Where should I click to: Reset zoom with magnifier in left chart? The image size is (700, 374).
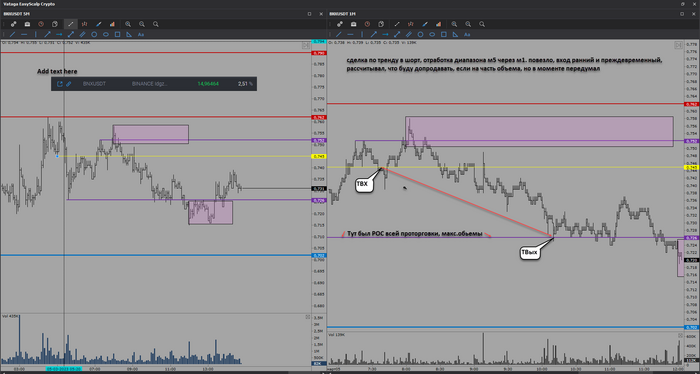pyautogui.click(x=156, y=24)
